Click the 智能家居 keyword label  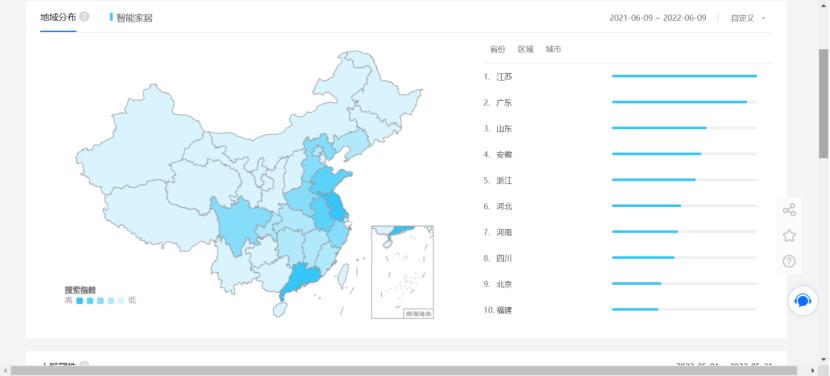pos(134,18)
